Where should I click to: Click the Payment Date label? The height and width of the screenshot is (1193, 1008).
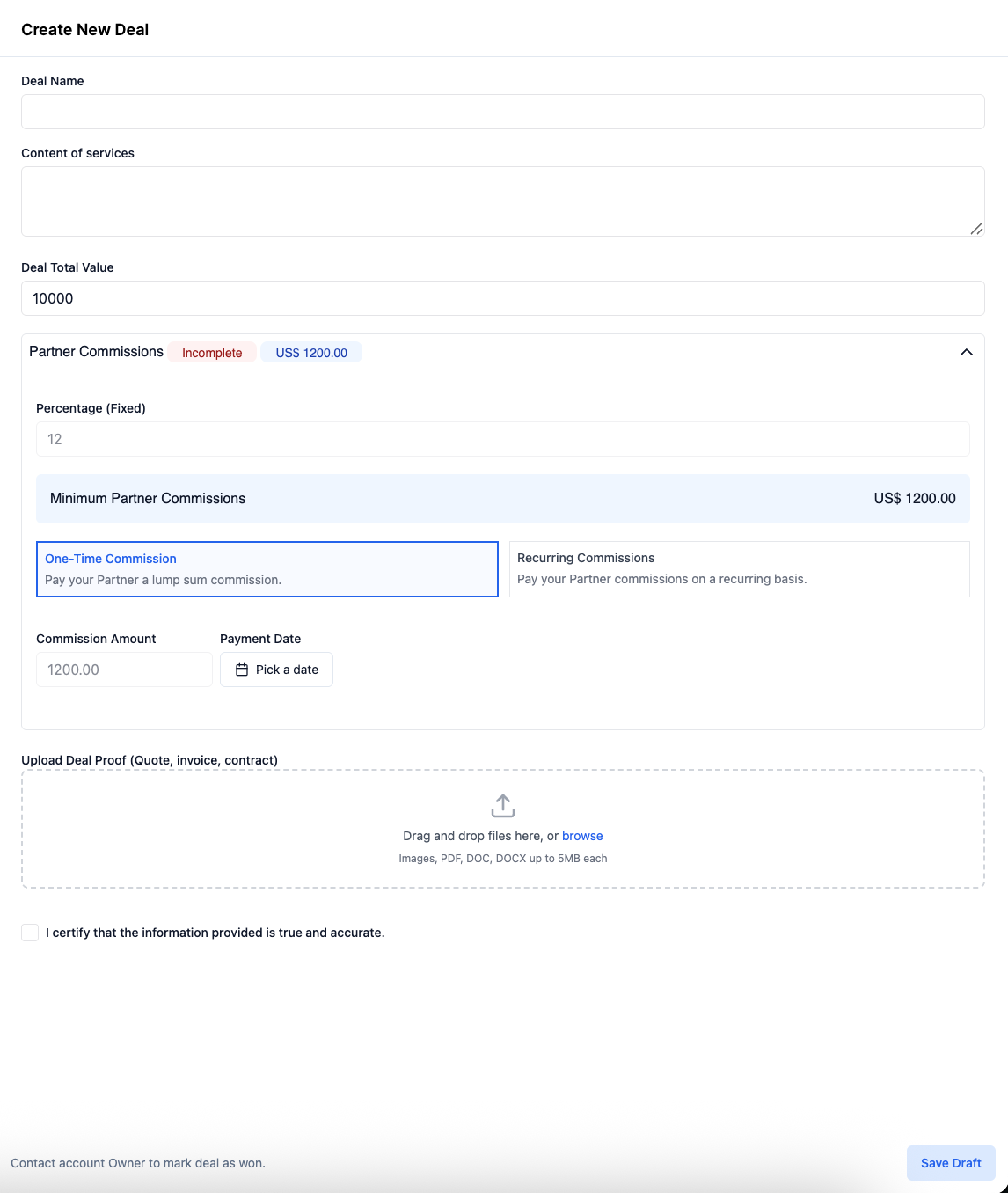(260, 639)
